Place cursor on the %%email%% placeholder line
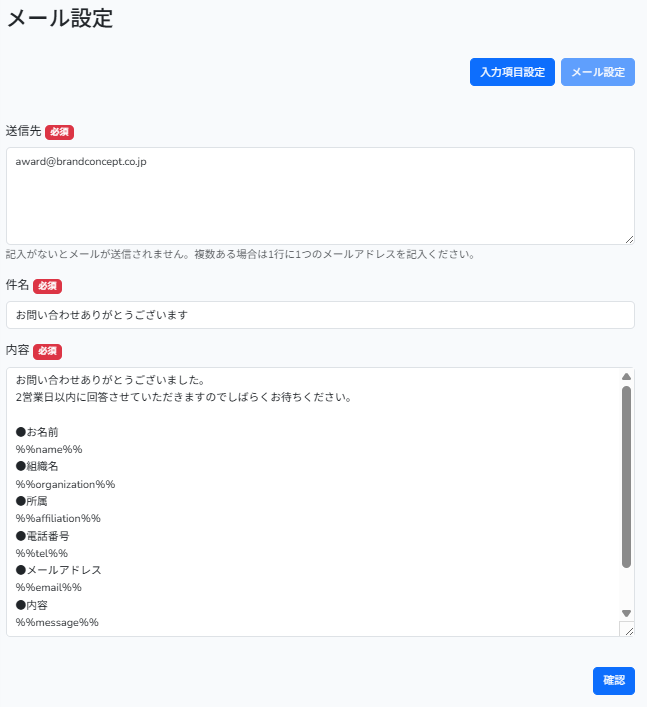Image resolution: width=647 pixels, height=707 pixels. [49, 587]
